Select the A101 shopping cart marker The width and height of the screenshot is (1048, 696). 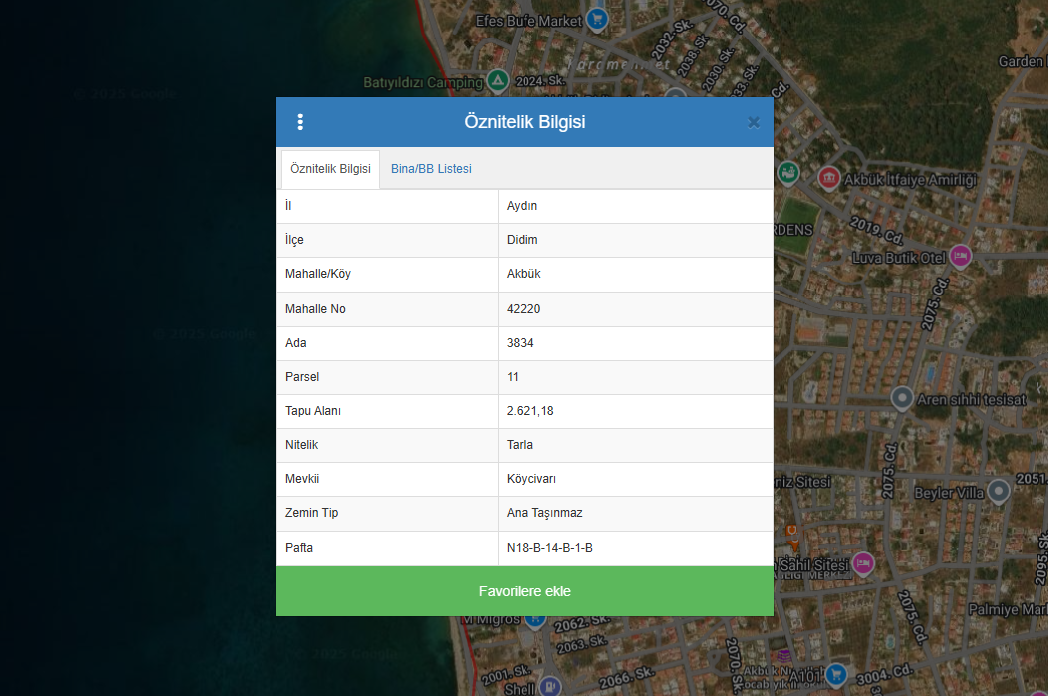coord(836,675)
